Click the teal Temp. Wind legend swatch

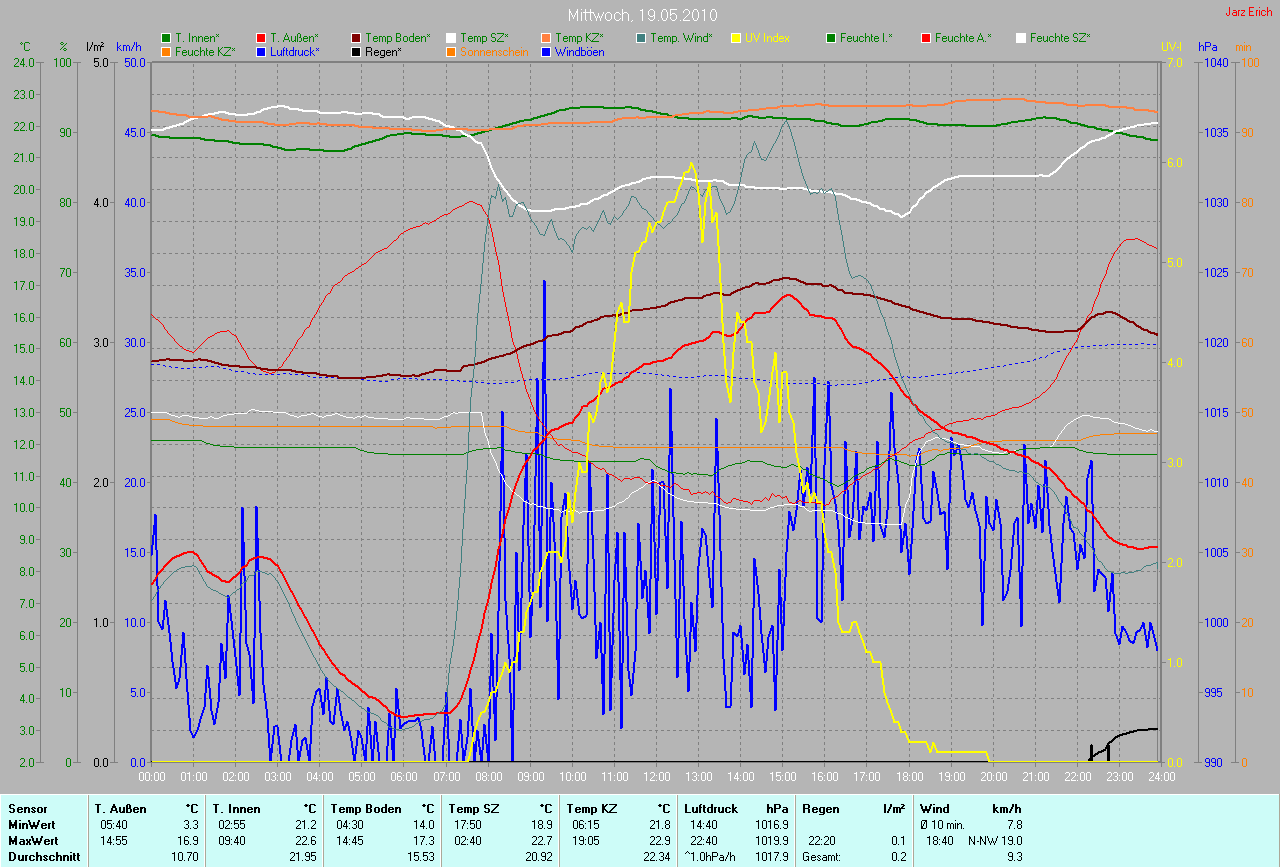(641, 38)
